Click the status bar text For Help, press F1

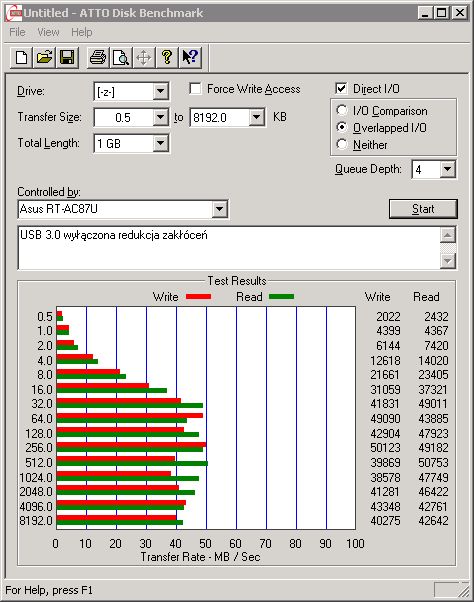click(49, 590)
